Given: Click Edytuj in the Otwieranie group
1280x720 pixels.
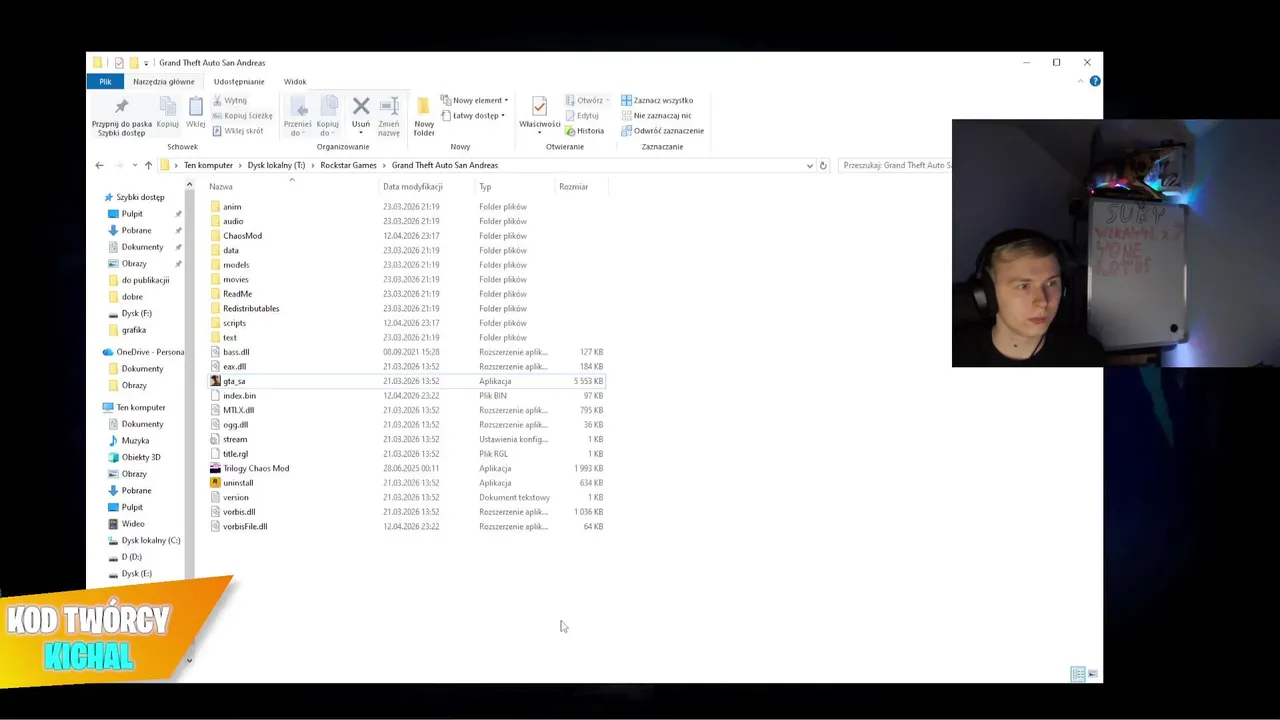Looking at the screenshot, I should [x=582, y=115].
